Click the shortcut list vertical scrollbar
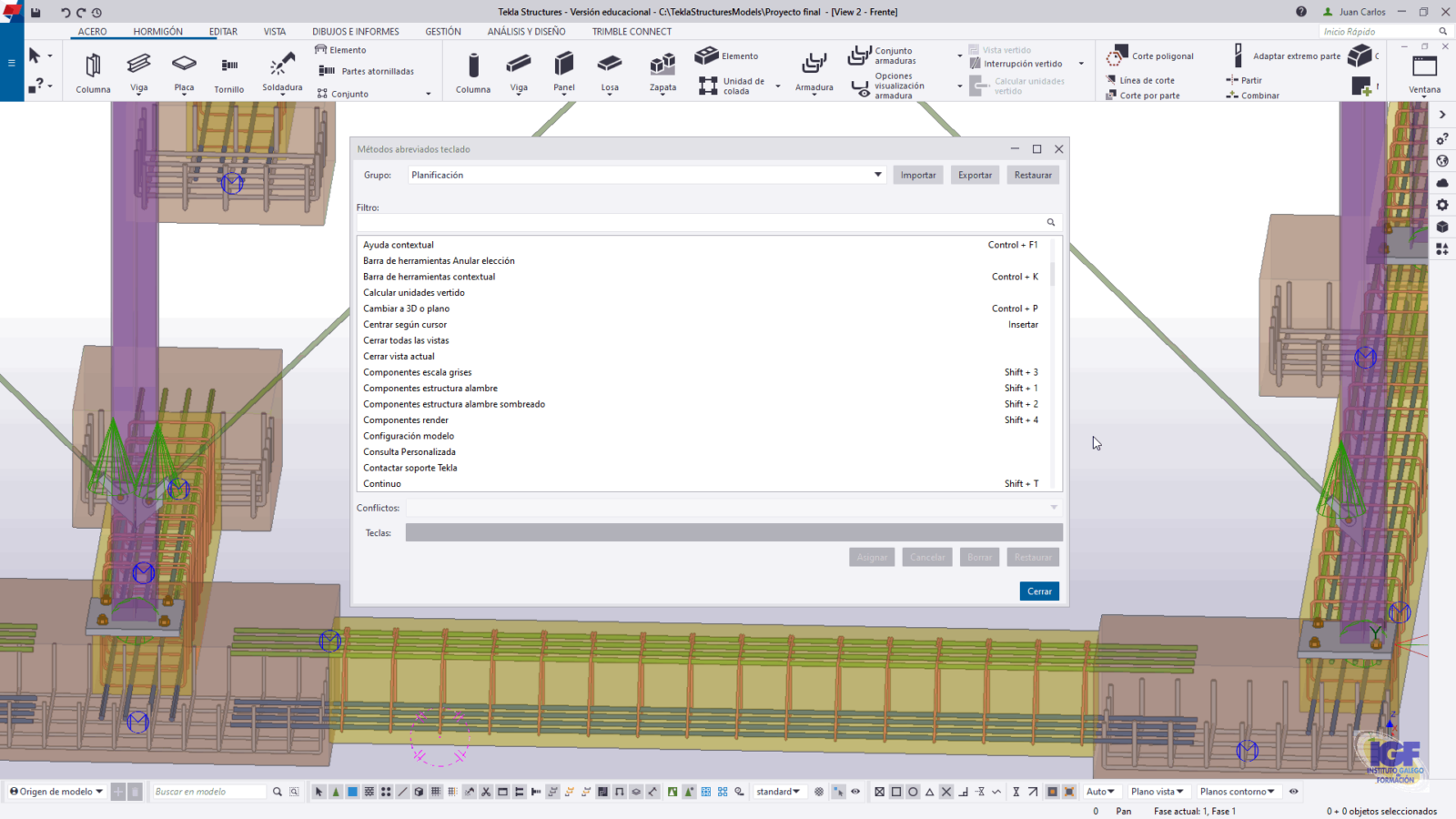Viewport: 1456px width, 819px height. 1053,273
